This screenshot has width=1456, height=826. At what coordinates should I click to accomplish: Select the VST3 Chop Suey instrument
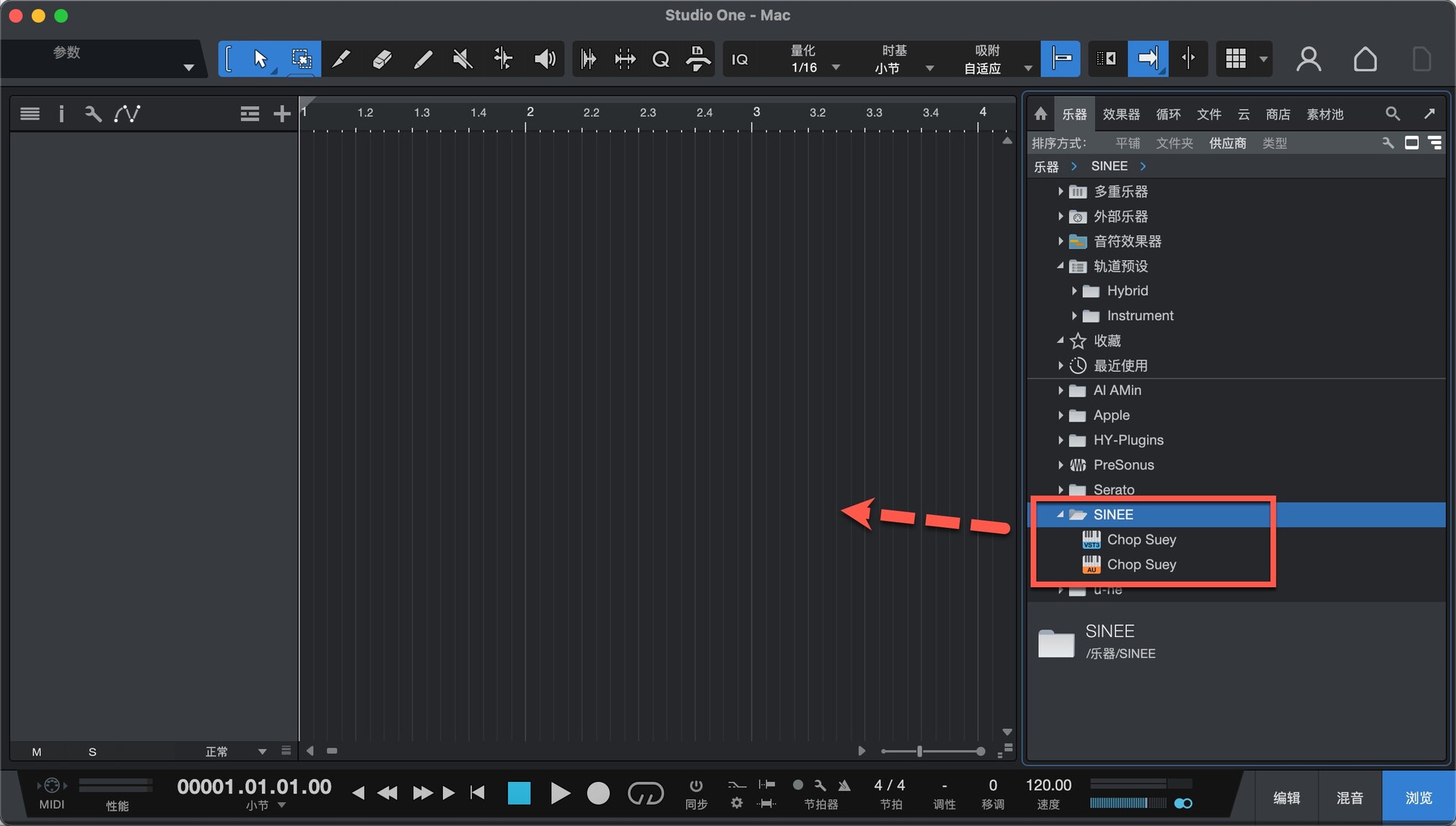1141,539
